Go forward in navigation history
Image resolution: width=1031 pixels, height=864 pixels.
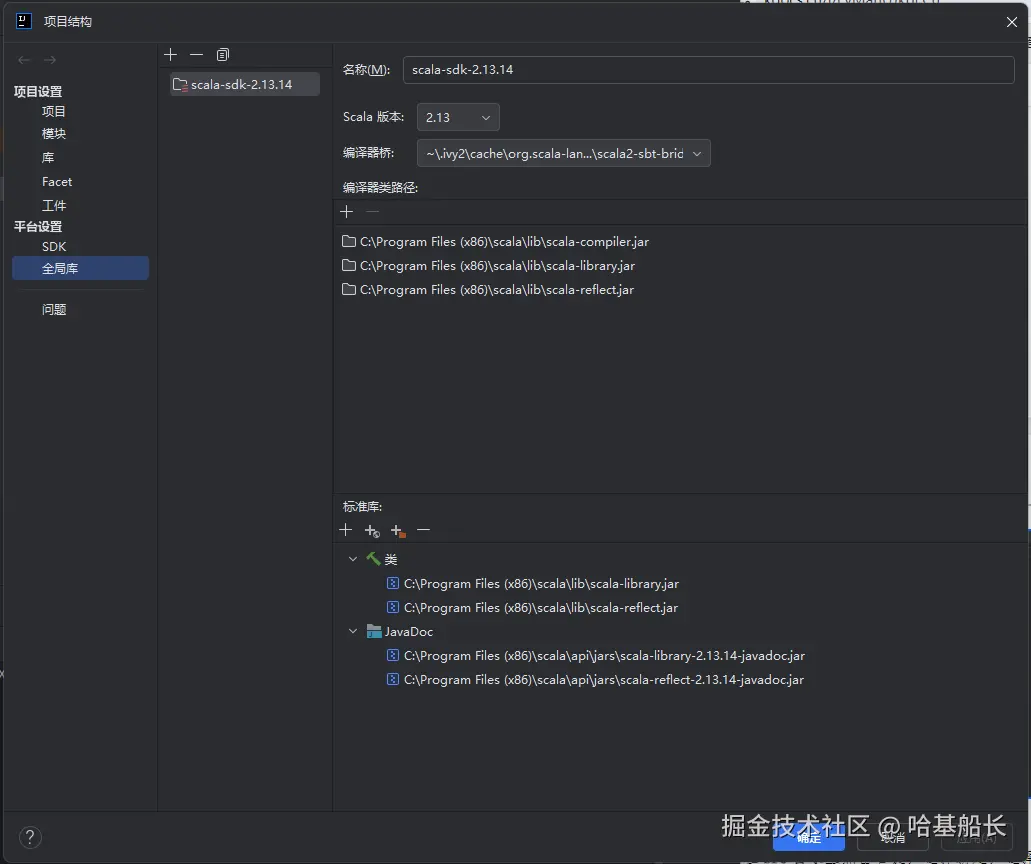(x=50, y=60)
